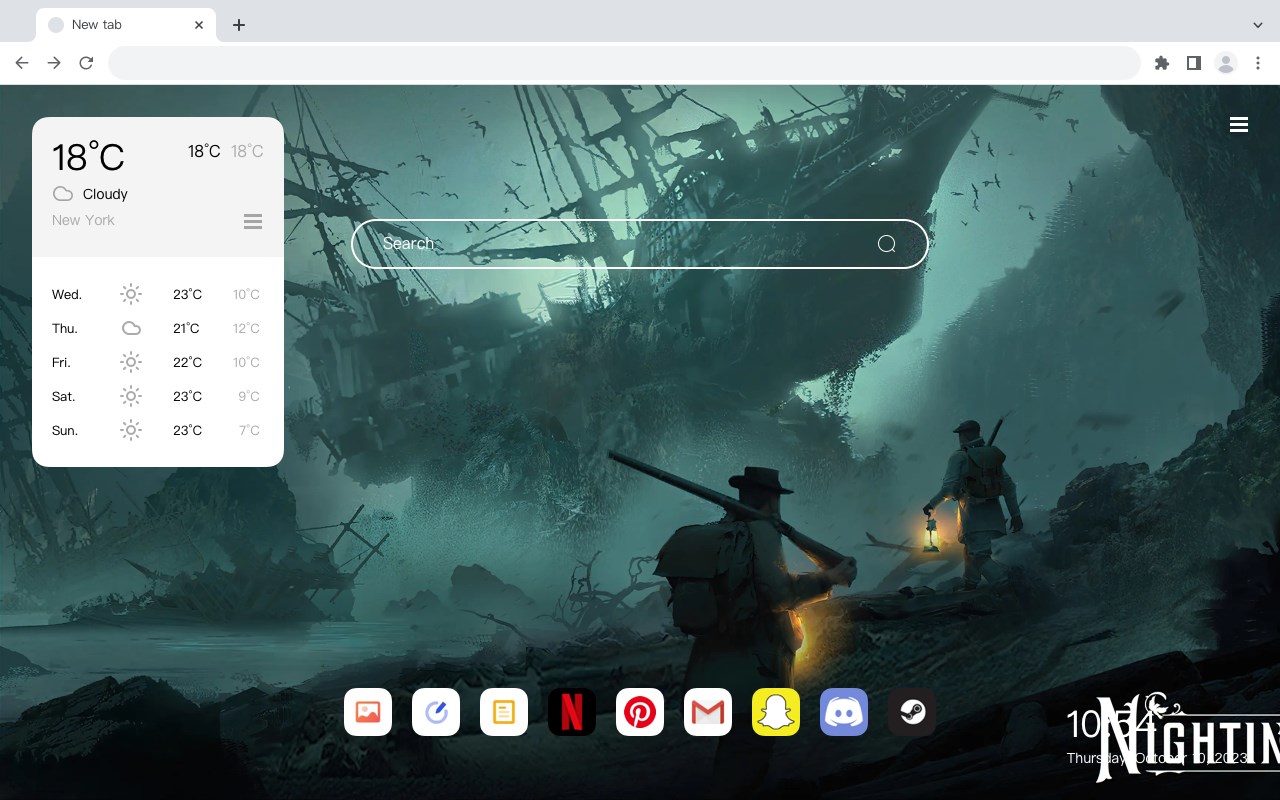The width and height of the screenshot is (1280, 800).
Task: Open the Gmail shortcut
Action: [708, 712]
